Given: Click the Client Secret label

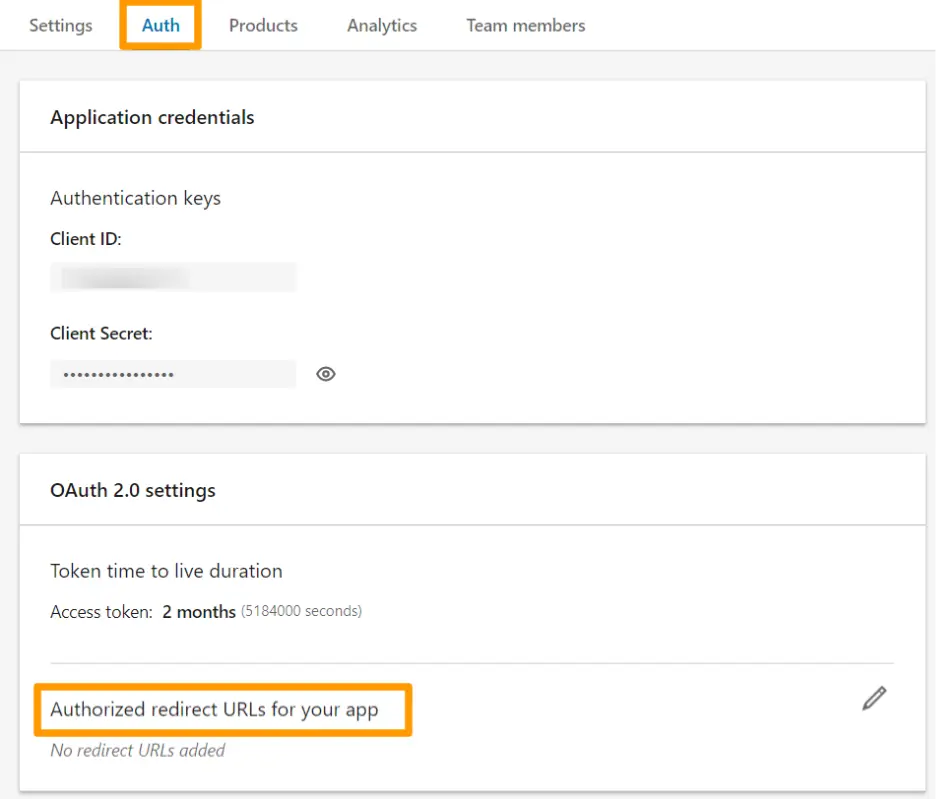Looking at the screenshot, I should (101, 333).
